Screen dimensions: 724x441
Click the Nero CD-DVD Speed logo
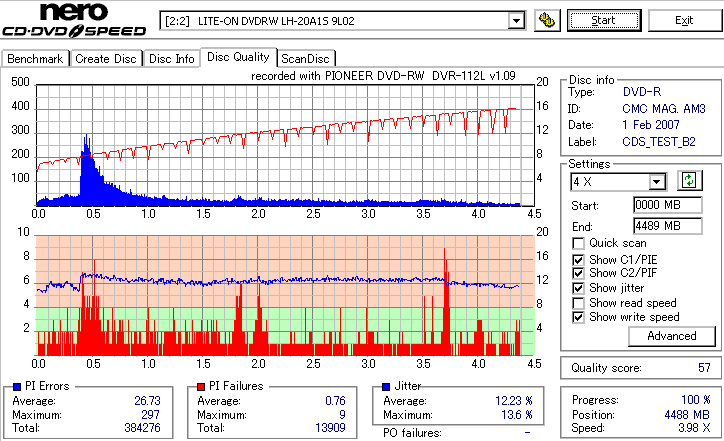74,20
